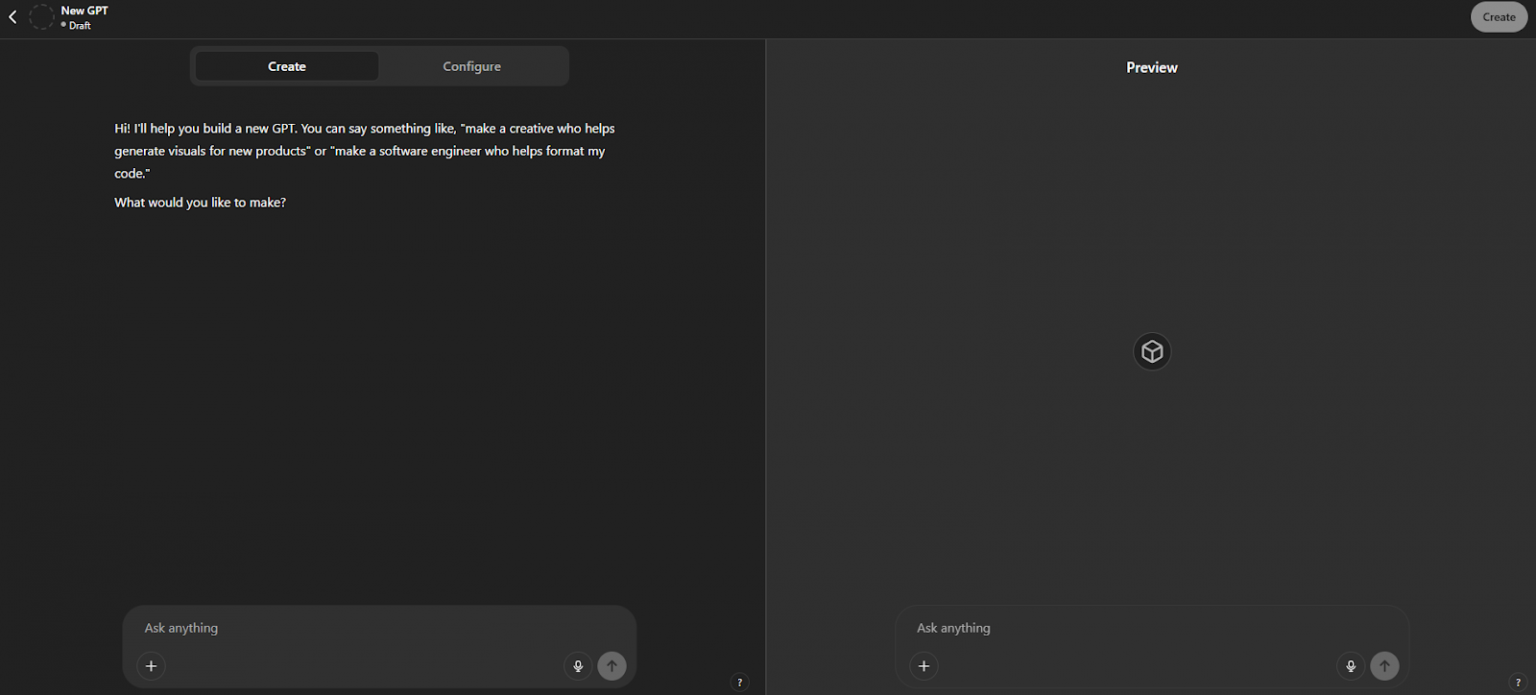Open the plus attachment menu in Preview chat
Screen dimensions: 1536x695
click(x=924, y=666)
